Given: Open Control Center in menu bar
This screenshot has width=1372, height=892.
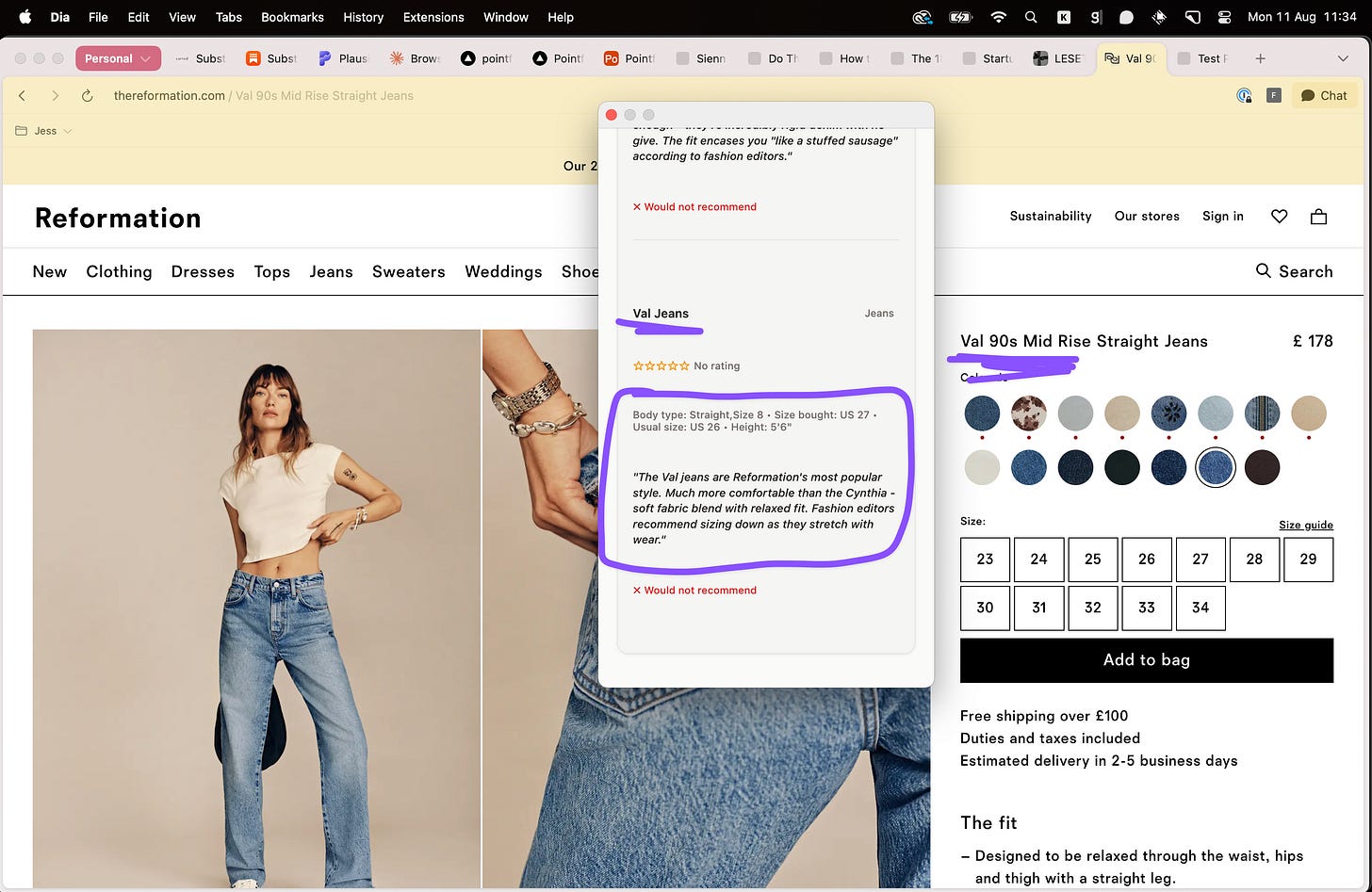Looking at the screenshot, I should click(1224, 17).
